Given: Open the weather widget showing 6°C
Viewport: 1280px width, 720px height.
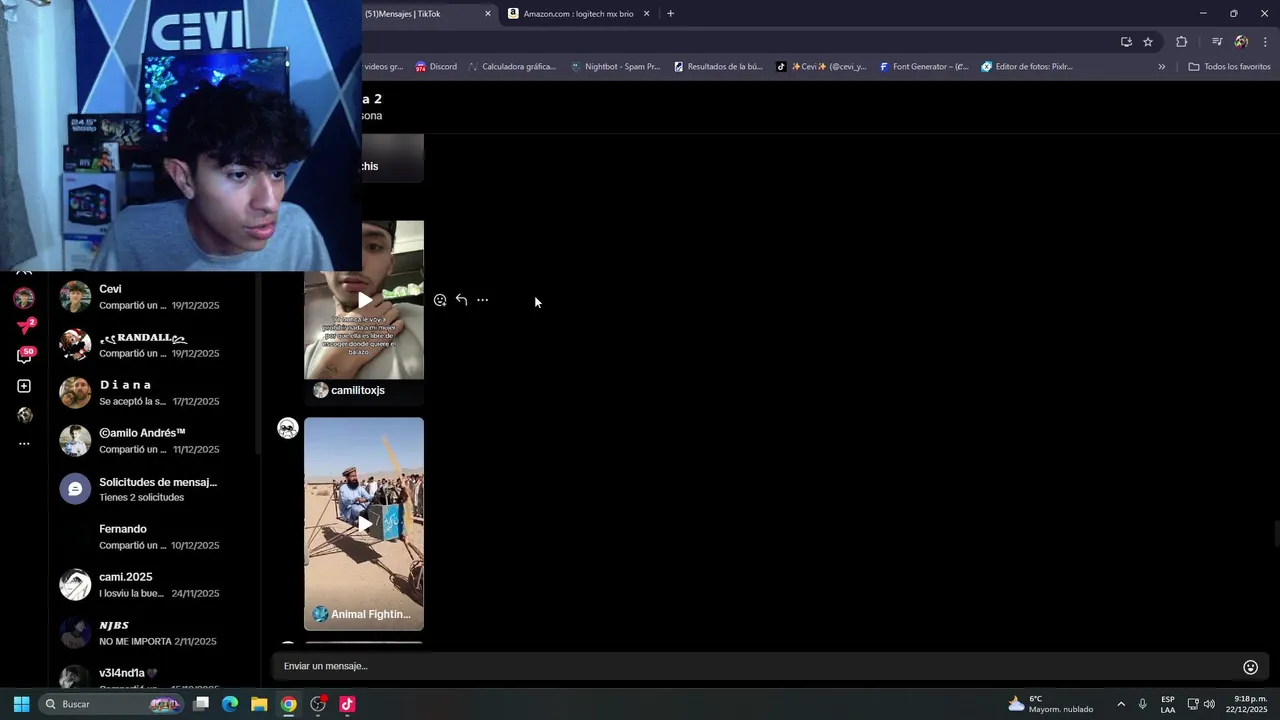Looking at the screenshot, I should 1050,704.
